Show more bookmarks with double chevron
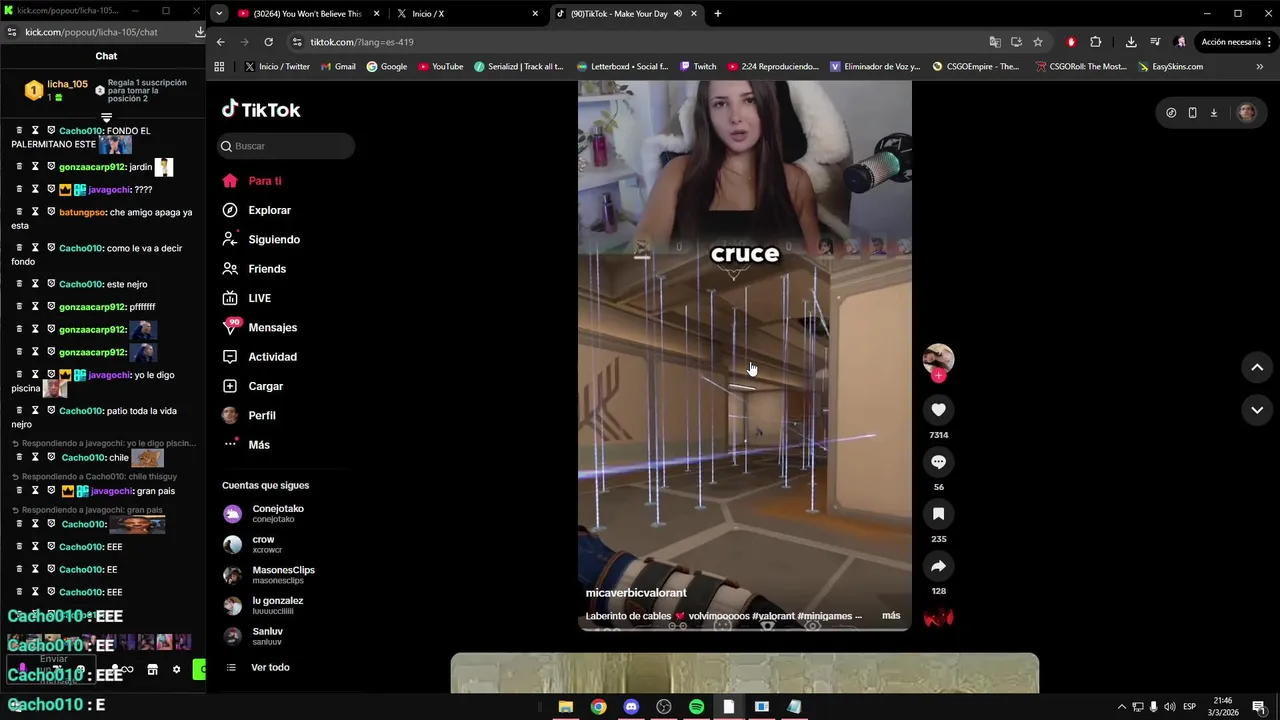The height and width of the screenshot is (720, 1280). pos(1259,67)
